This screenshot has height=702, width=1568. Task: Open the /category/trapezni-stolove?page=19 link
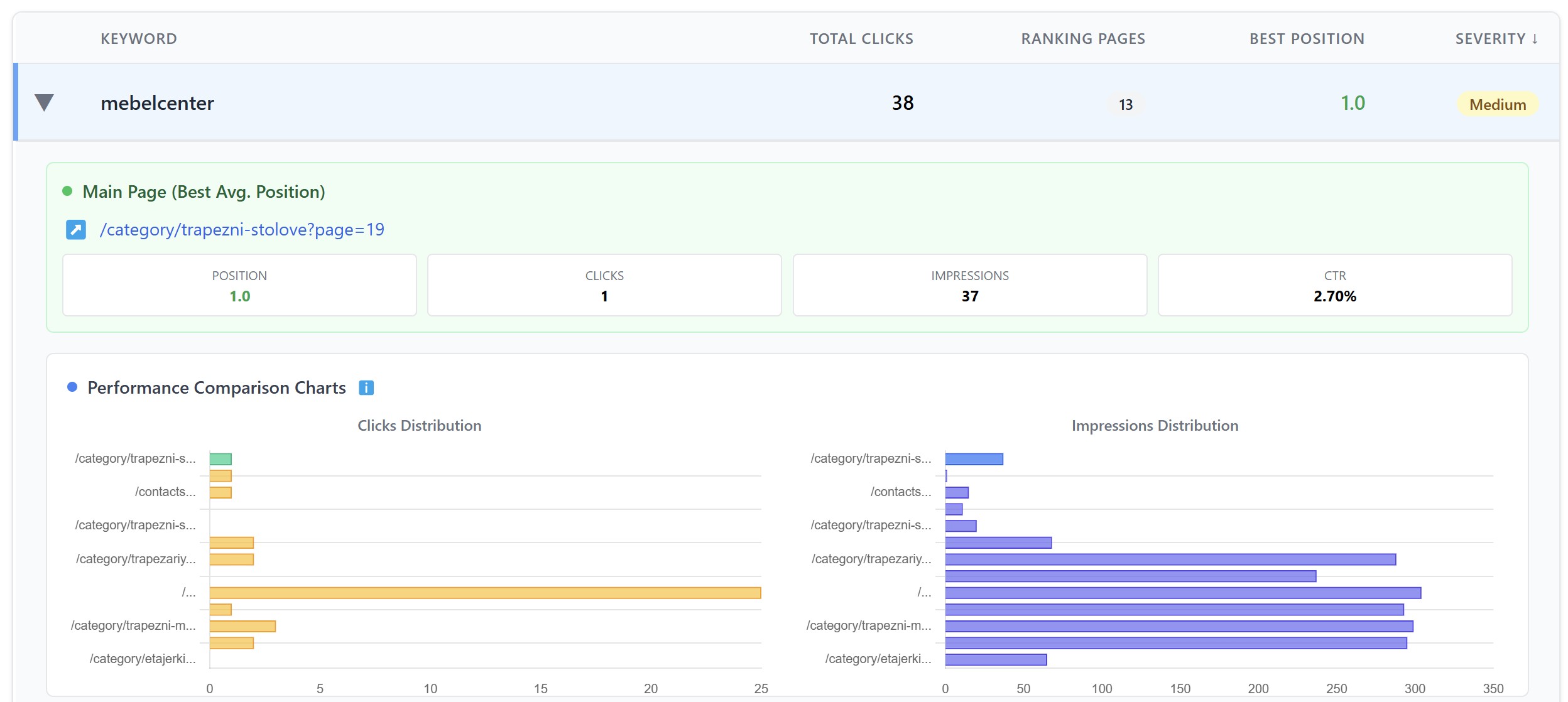coord(242,230)
